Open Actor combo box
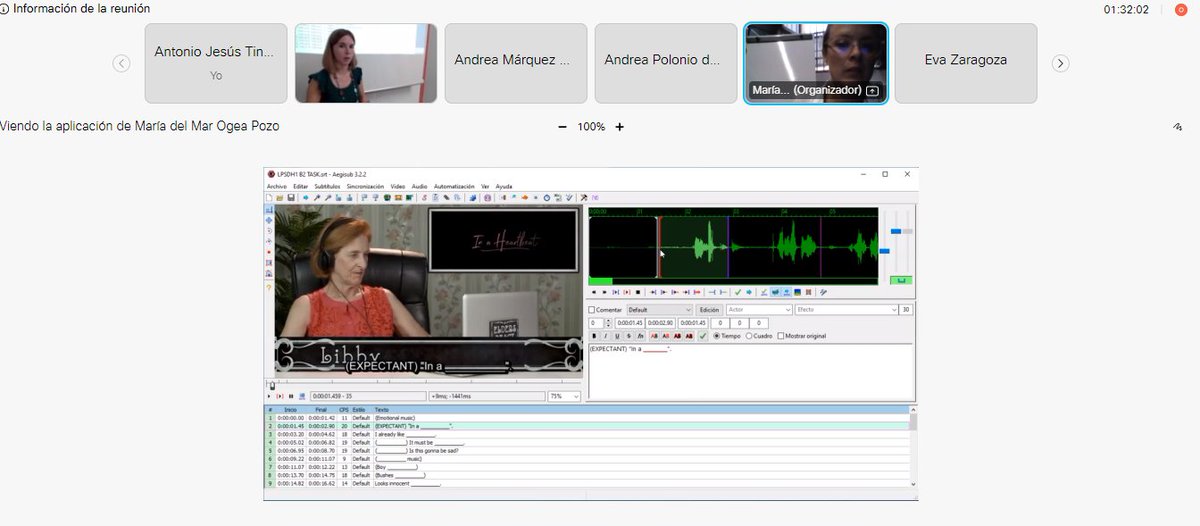The width and height of the screenshot is (1200, 526). [759, 310]
